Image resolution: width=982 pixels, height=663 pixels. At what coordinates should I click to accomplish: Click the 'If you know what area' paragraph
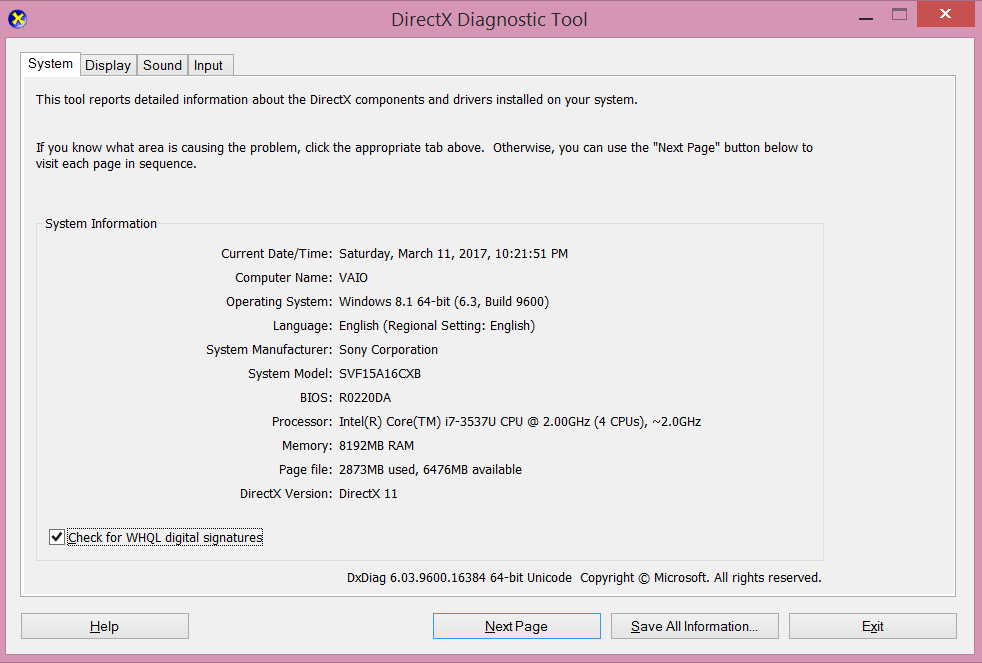424,155
